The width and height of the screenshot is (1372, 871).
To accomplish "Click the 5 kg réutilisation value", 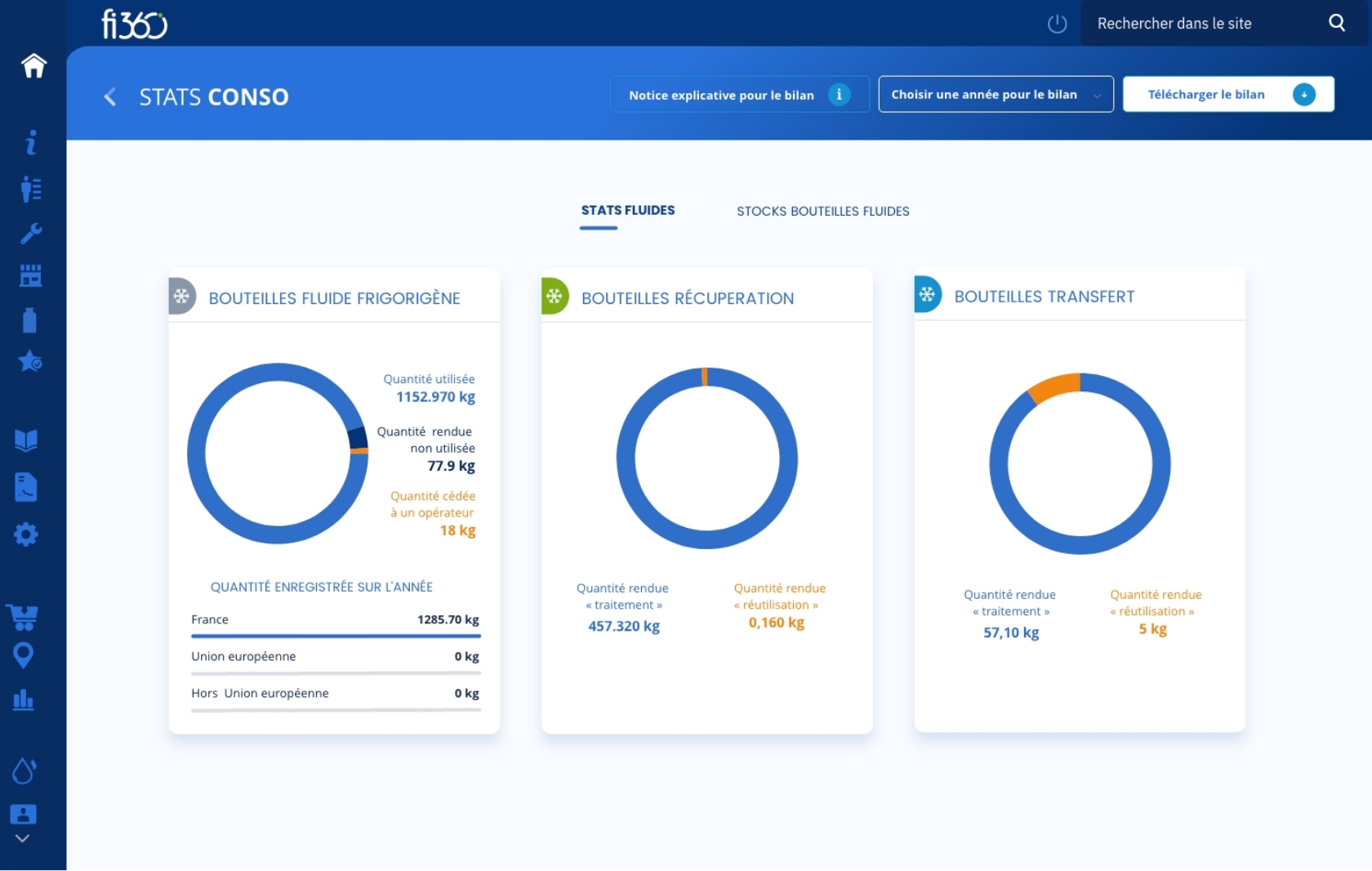I will pyautogui.click(x=1152, y=629).
